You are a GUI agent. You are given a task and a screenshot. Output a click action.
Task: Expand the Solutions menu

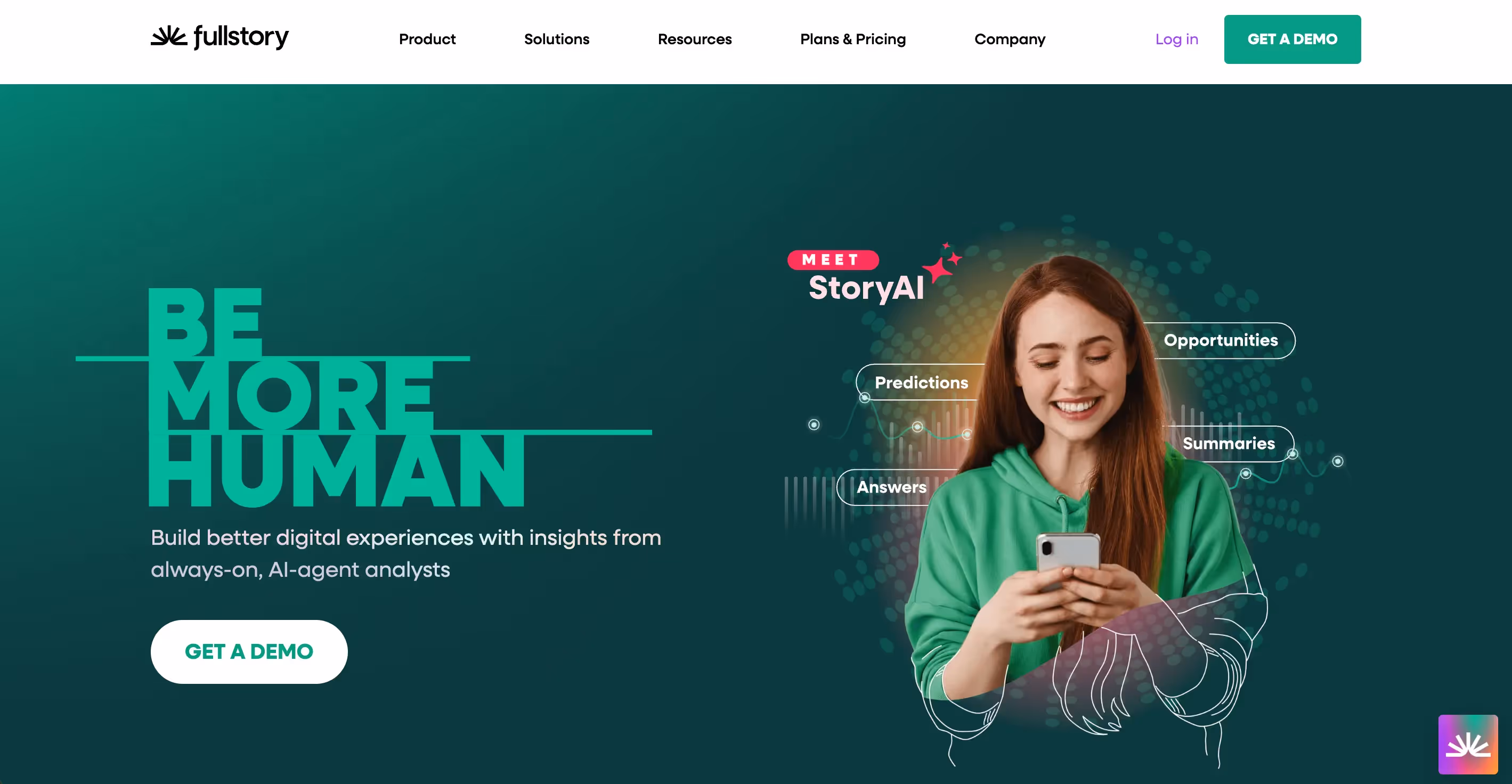click(x=556, y=39)
